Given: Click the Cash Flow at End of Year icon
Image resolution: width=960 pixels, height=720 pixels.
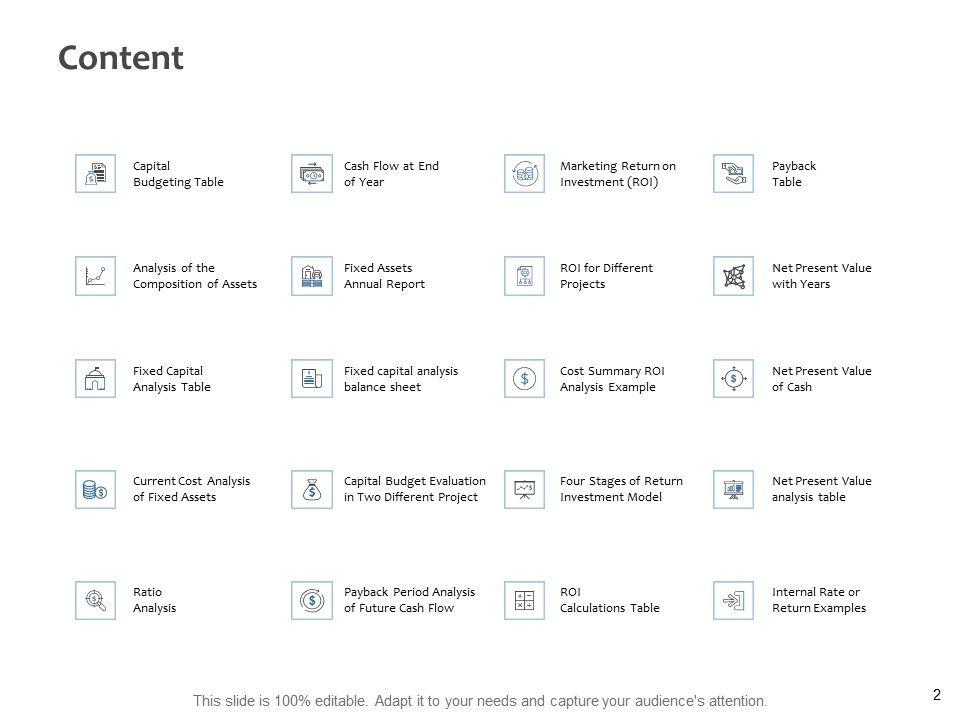Looking at the screenshot, I should coord(312,174).
